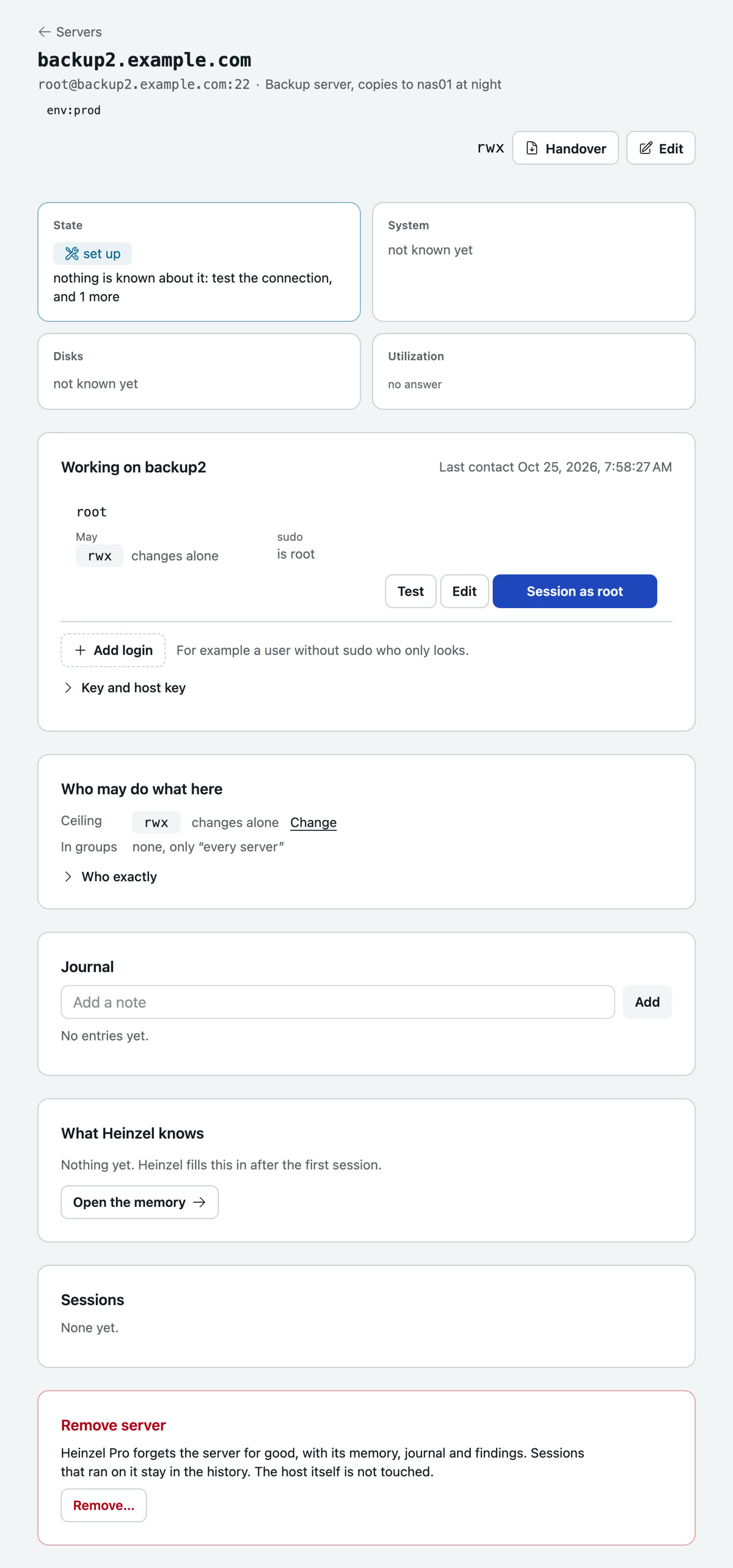Go back to Servers list
Screen dimensions: 733x1568
pos(70,32)
